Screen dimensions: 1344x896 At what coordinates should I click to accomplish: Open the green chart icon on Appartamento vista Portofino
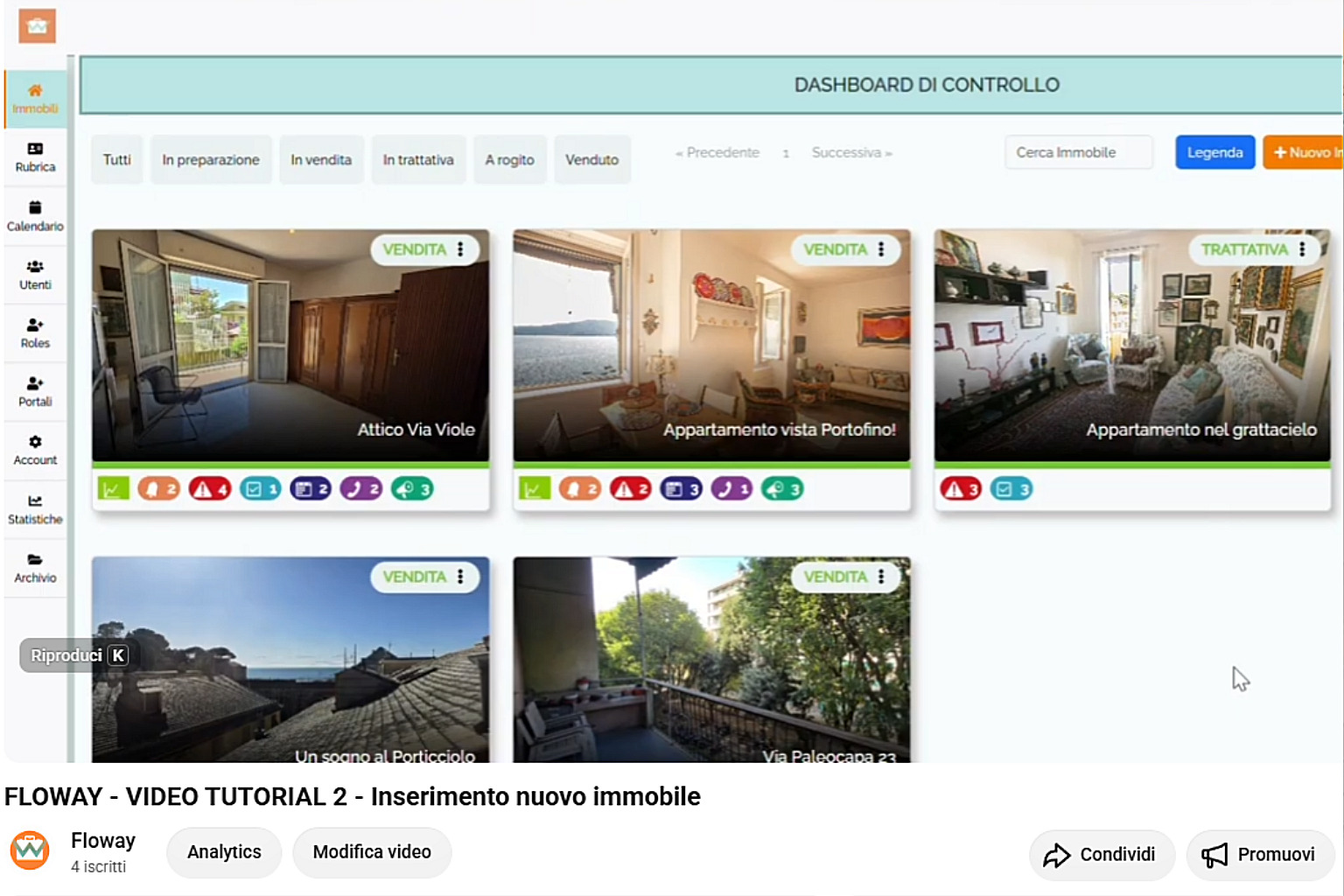pos(535,488)
